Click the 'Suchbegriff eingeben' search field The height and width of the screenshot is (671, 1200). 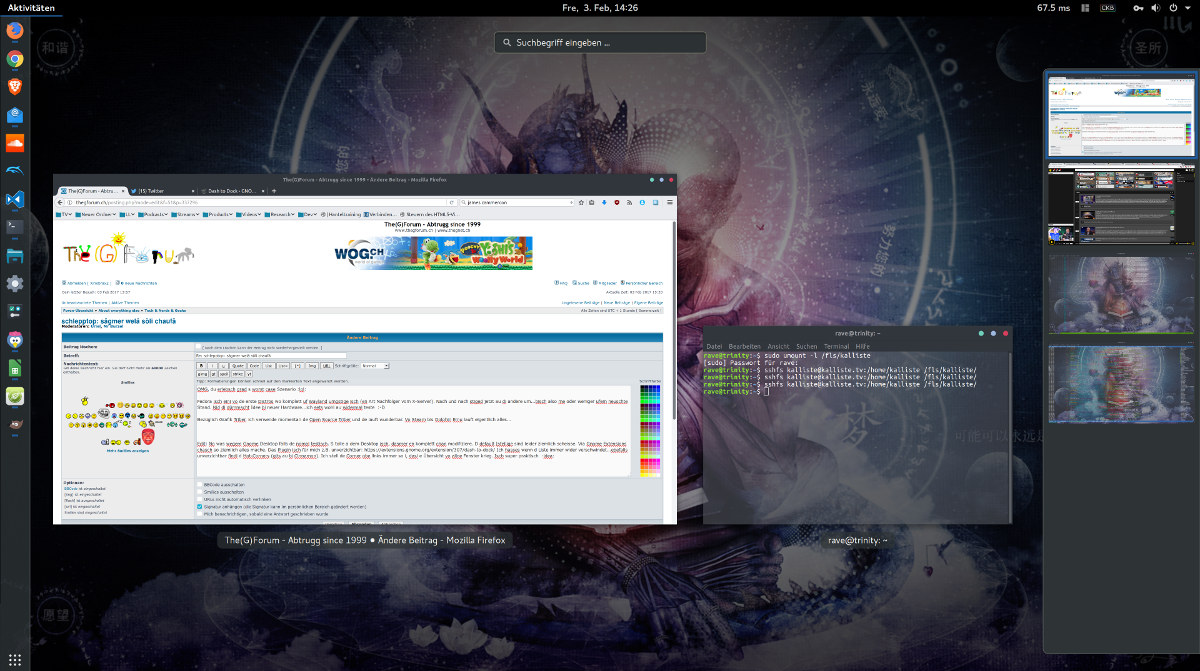(600, 43)
